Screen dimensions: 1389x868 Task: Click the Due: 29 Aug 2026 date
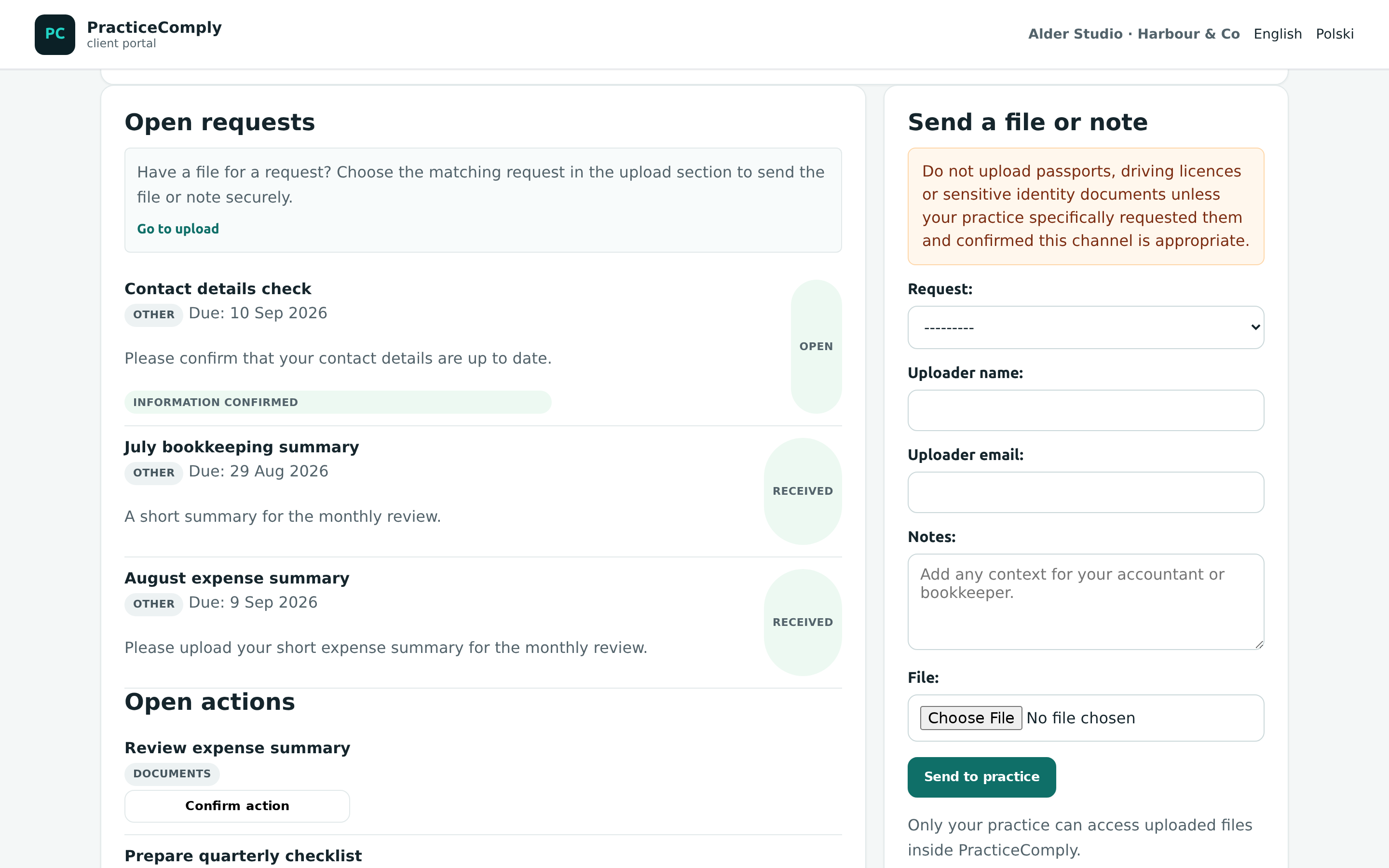pos(259,472)
